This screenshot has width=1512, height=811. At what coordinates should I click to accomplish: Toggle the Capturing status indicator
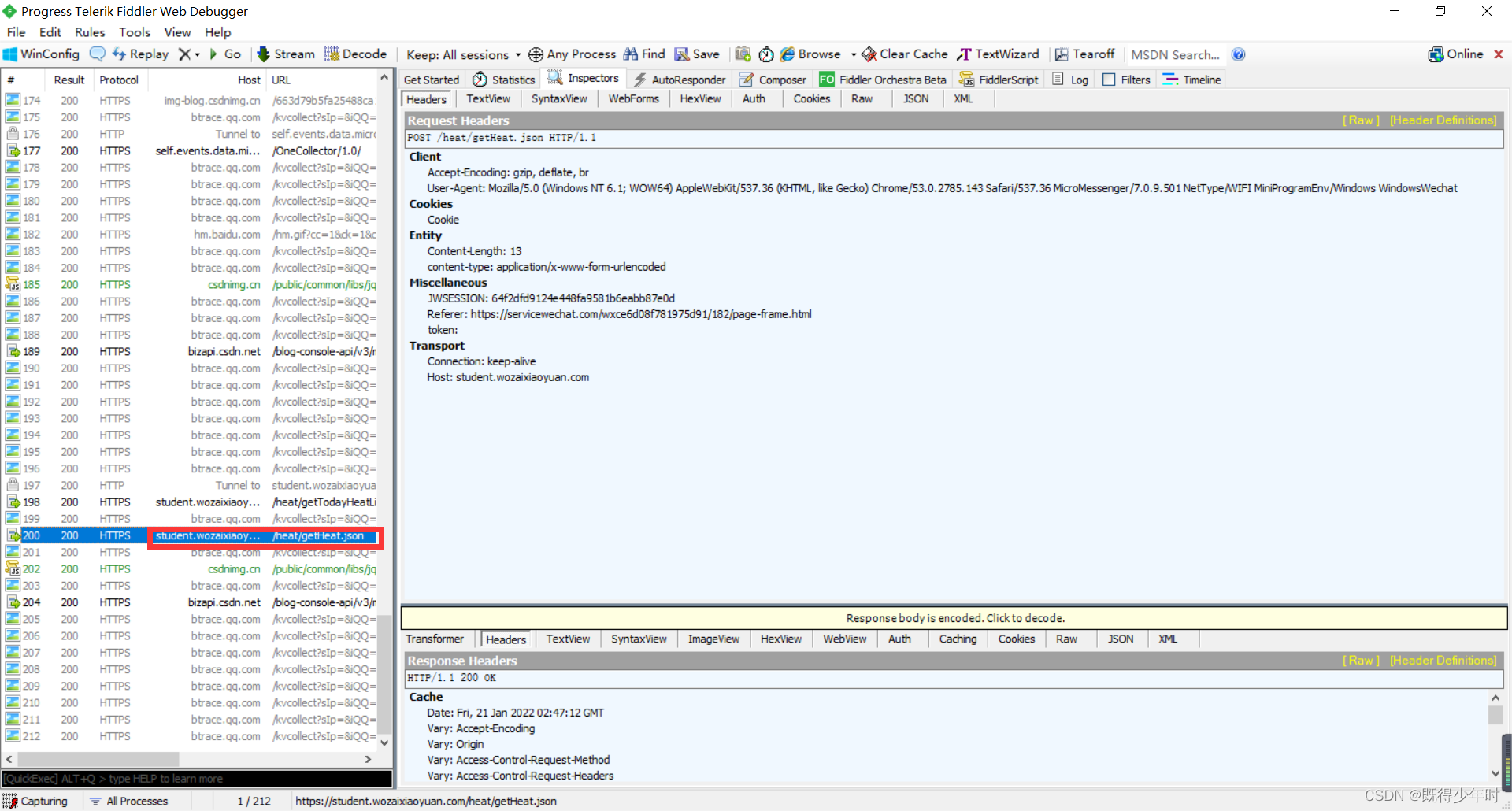tap(36, 802)
